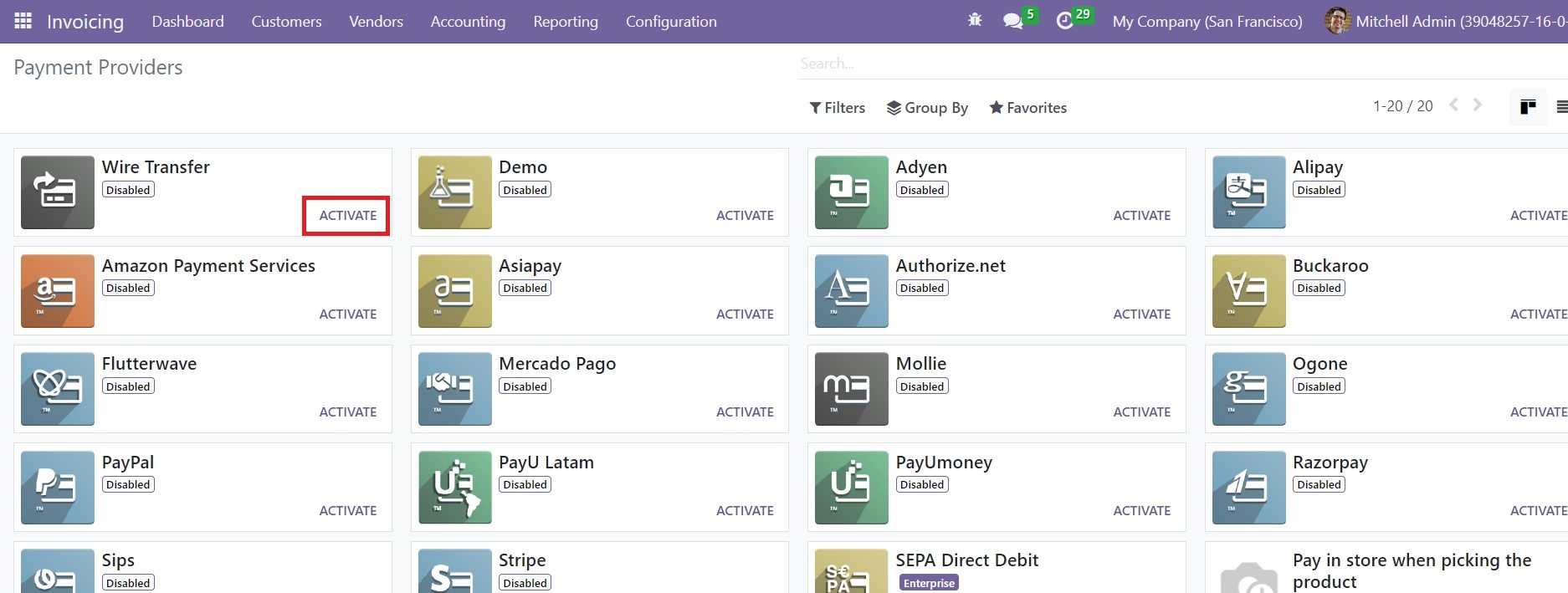Expand the Filters dropdown
This screenshot has width=1568, height=593.
click(838, 107)
